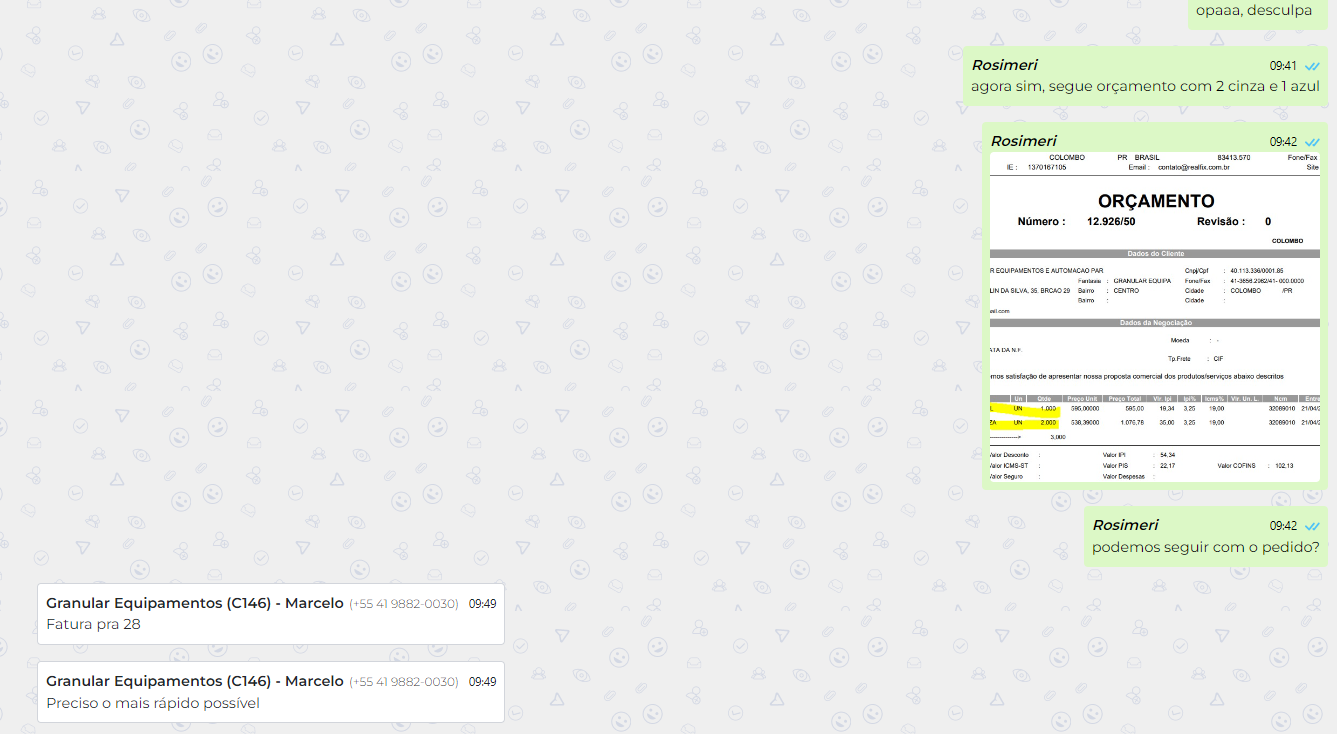
Task: Click the Rosimeri name on the 'podemos seguir' message
Action: click(1125, 525)
